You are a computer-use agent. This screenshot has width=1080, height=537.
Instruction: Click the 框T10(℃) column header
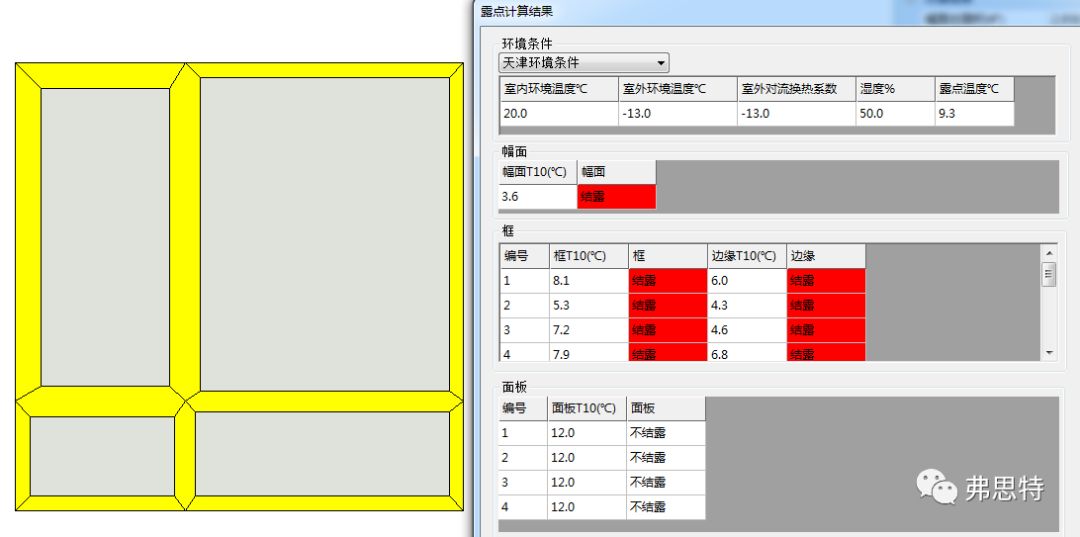click(588, 256)
